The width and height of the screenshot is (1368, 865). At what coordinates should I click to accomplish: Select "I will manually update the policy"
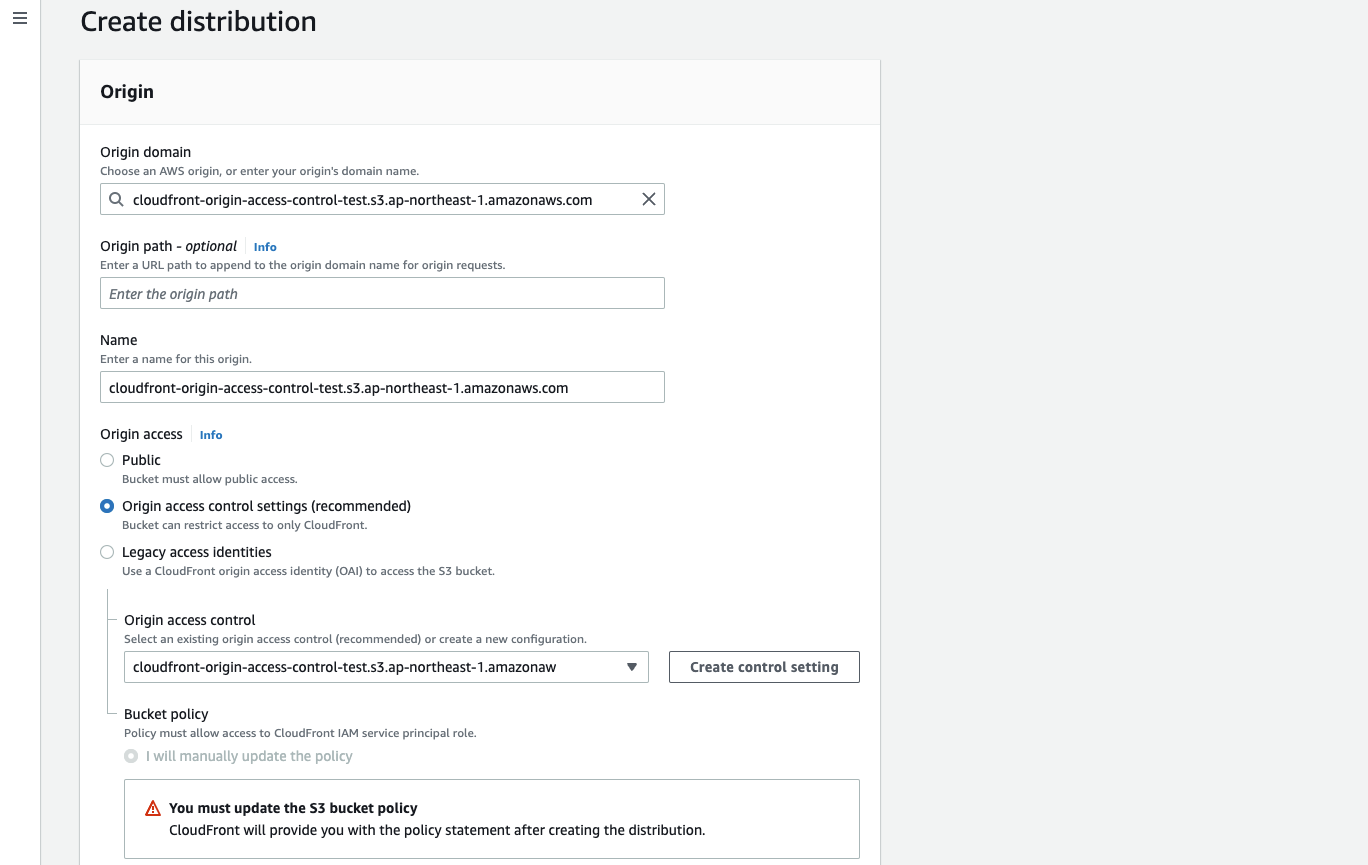[x=130, y=756]
